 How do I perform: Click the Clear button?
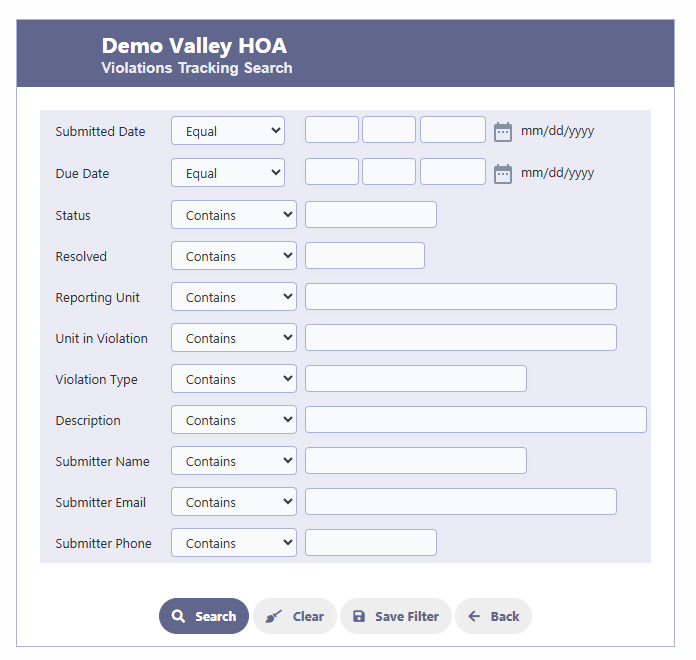coord(295,616)
